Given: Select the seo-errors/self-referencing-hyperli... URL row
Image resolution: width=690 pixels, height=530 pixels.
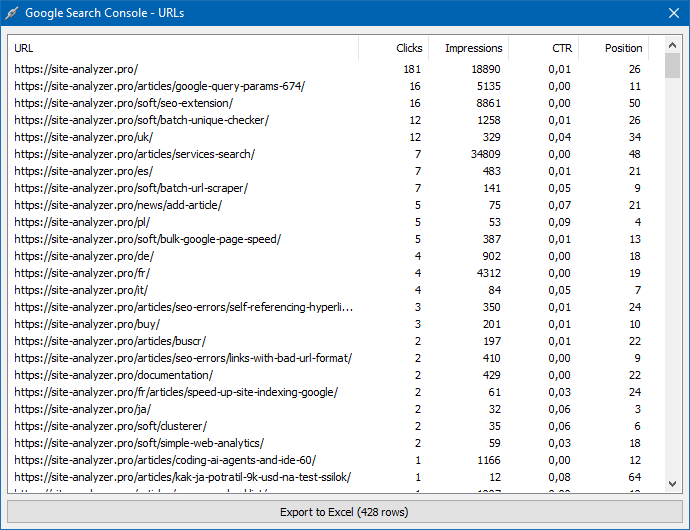Looking at the screenshot, I should tap(327, 307).
